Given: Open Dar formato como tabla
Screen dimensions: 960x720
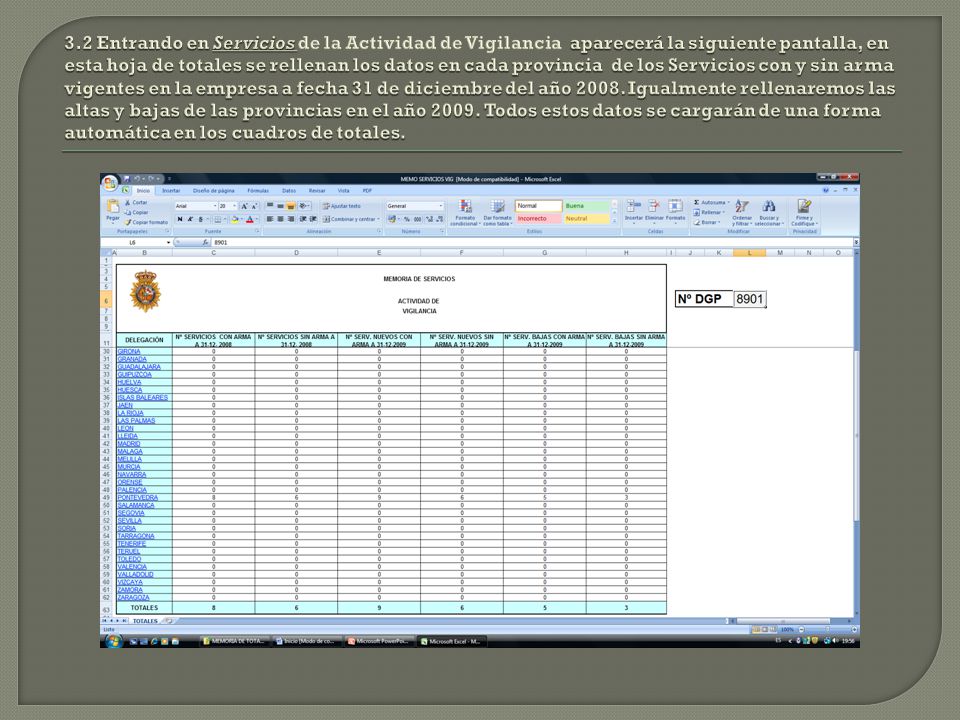Looking at the screenshot, I should [x=497, y=213].
